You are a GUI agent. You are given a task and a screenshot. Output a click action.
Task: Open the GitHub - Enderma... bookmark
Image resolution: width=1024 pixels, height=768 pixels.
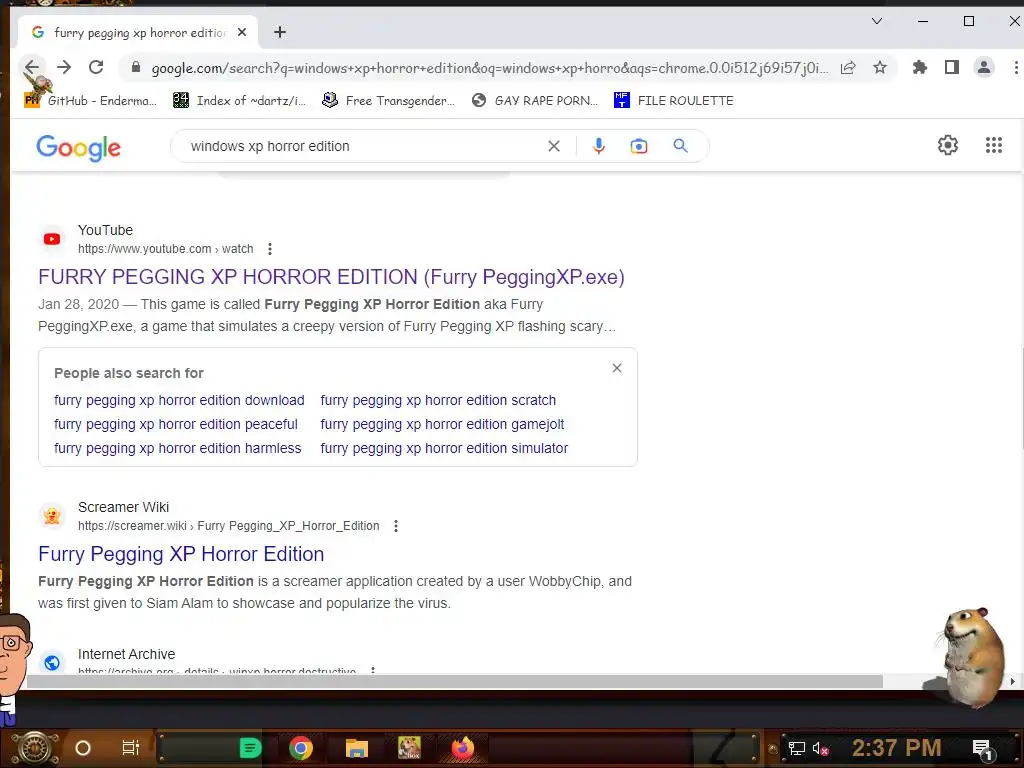pos(90,101)
